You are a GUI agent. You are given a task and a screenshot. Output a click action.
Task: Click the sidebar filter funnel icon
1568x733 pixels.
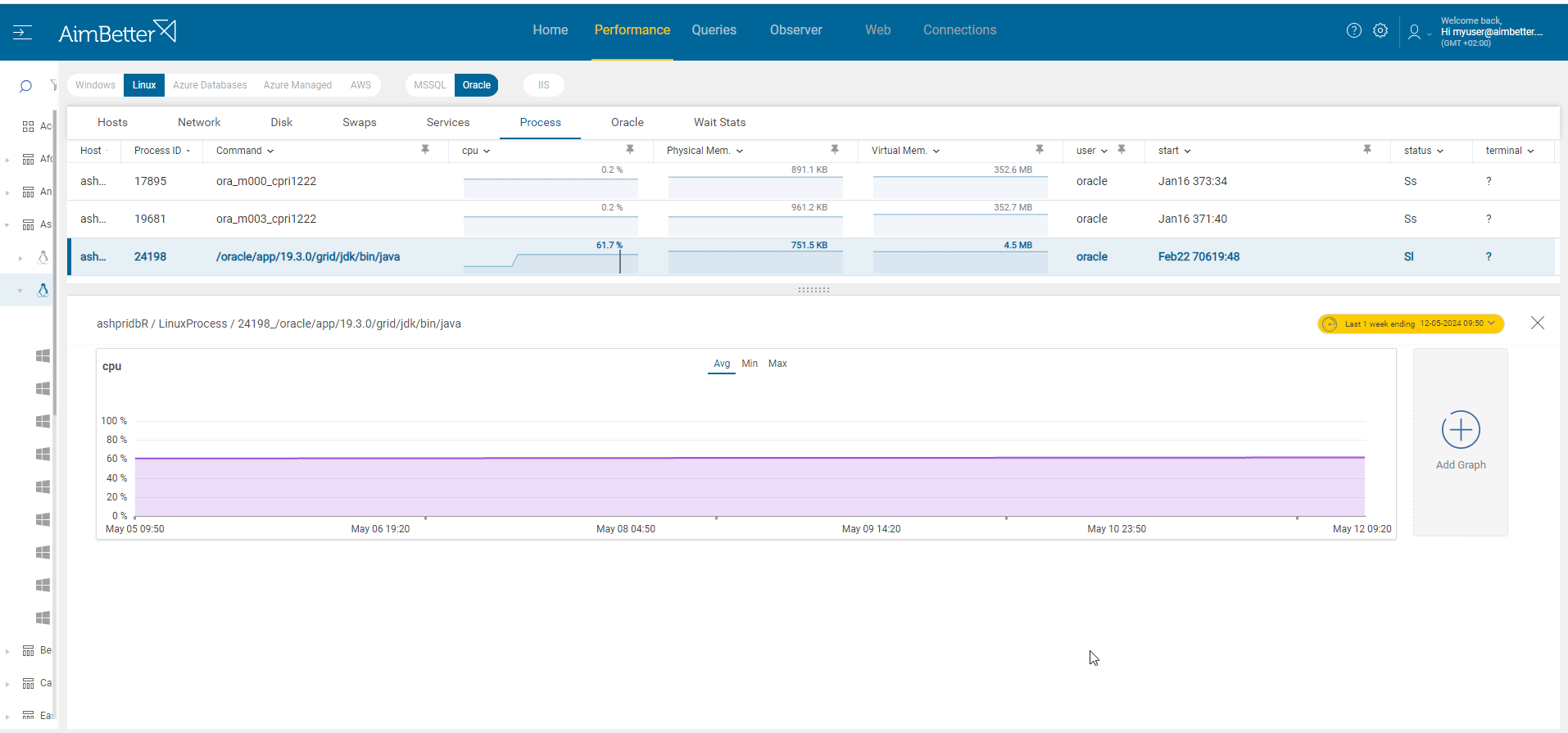[x=53, y=85]
